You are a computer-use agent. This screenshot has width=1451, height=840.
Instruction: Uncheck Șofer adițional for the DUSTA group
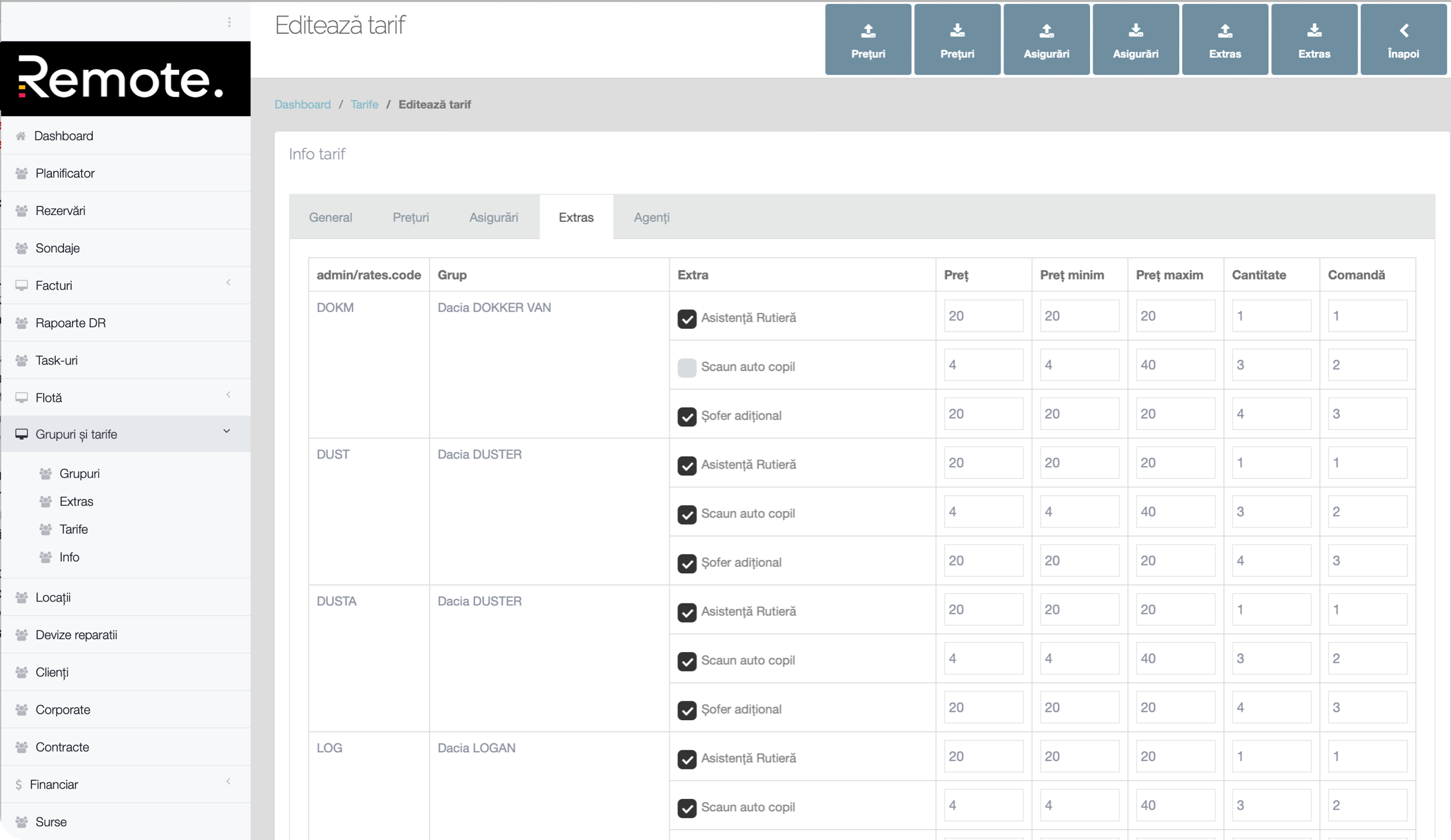point(687,710)
